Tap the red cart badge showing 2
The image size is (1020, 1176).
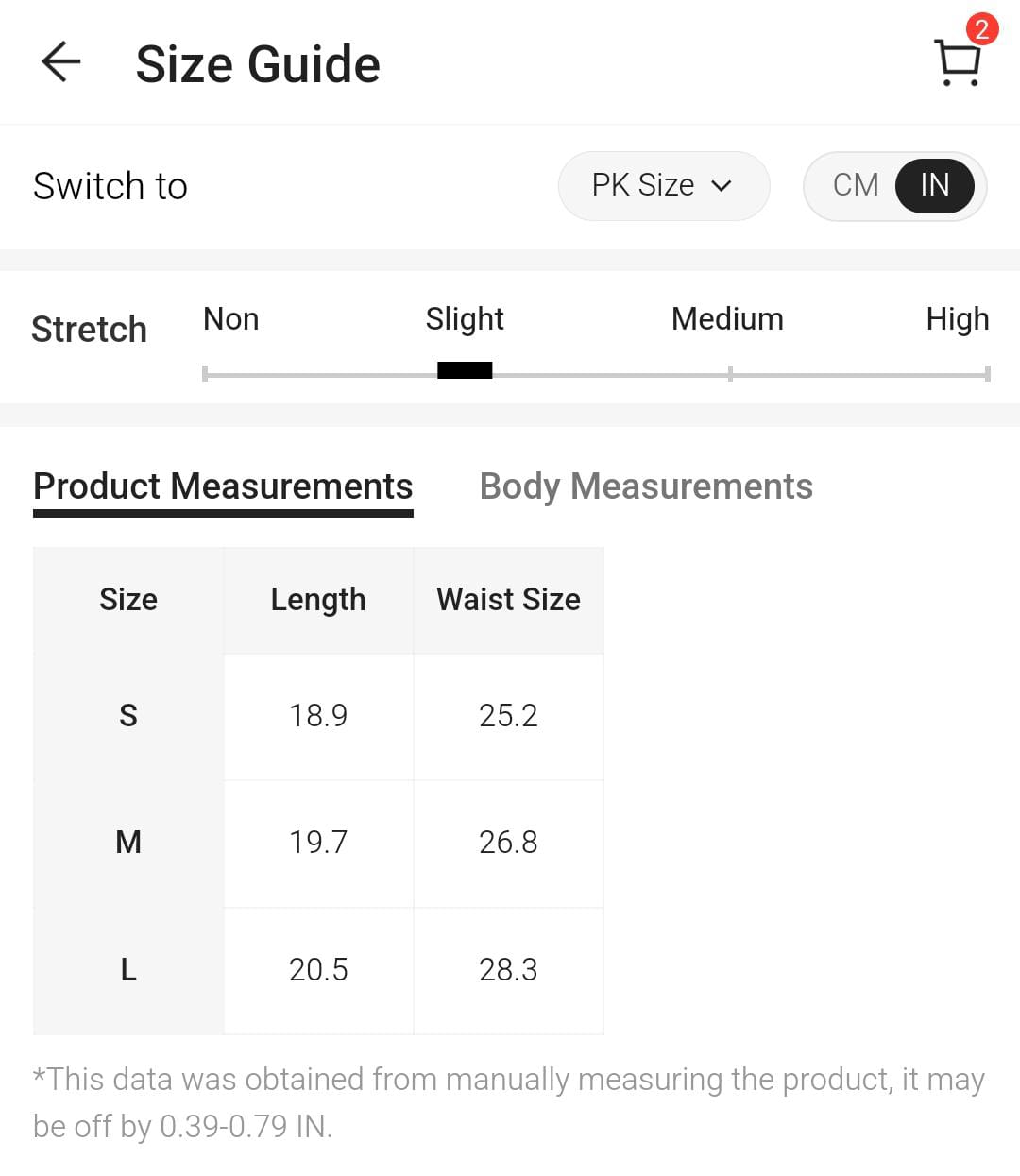click(x=982, y=29)
